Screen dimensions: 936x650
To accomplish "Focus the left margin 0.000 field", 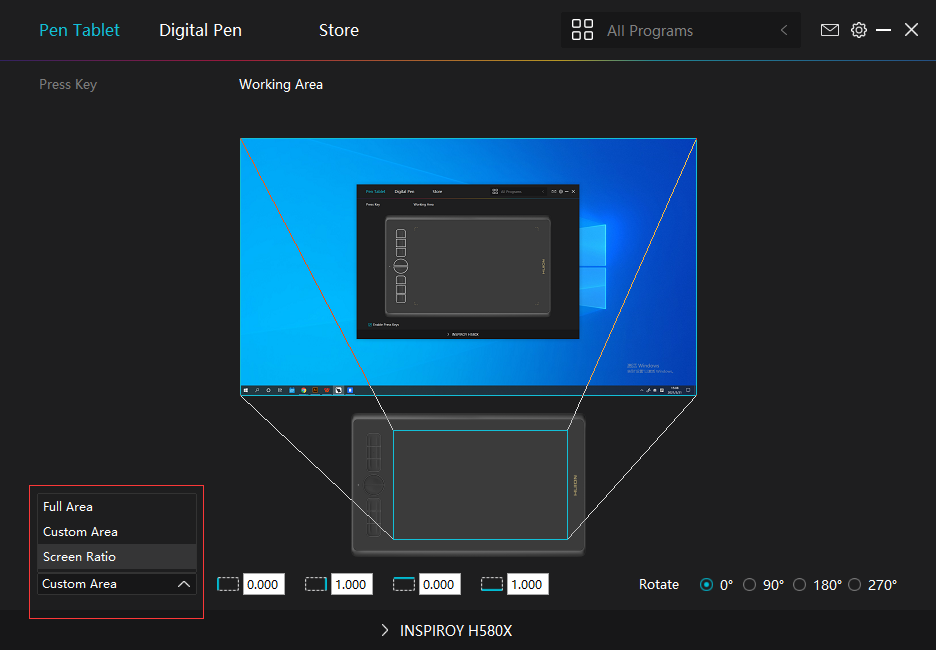I will (263, 584).
